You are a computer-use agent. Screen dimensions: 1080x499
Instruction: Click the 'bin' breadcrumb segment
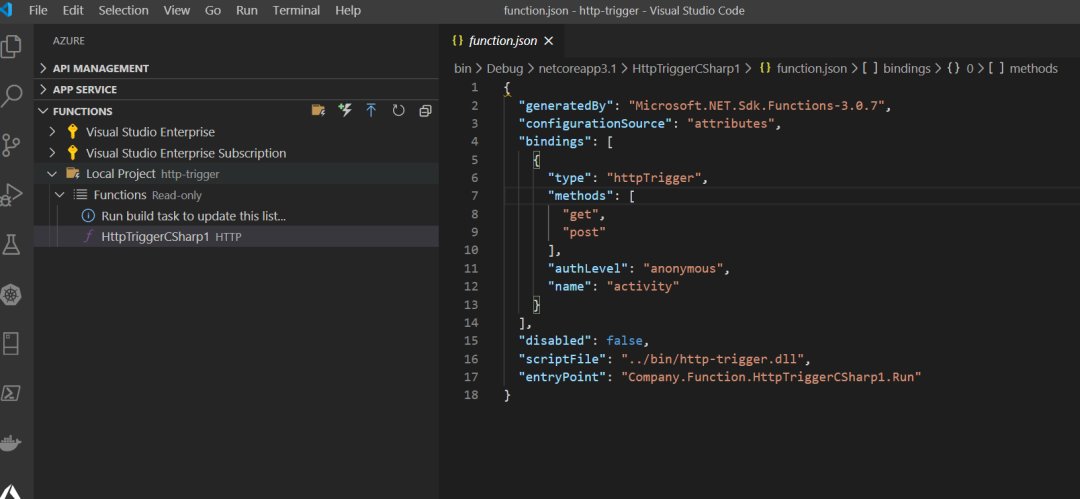pos(463,68)
